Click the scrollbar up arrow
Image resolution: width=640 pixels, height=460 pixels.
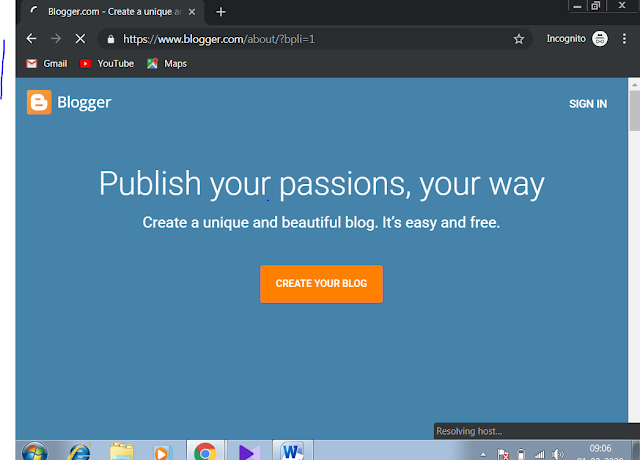(x=634, y=84)
